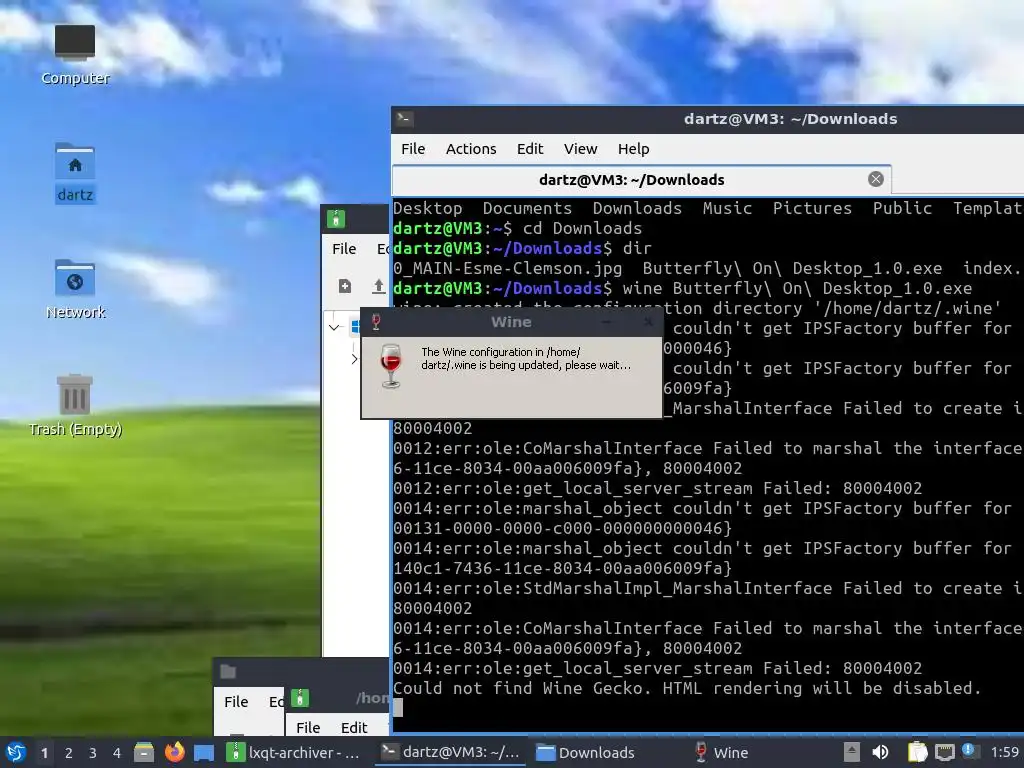Click the small archiver window's title icon
The image size is (1024, 768).
[300, 698]
